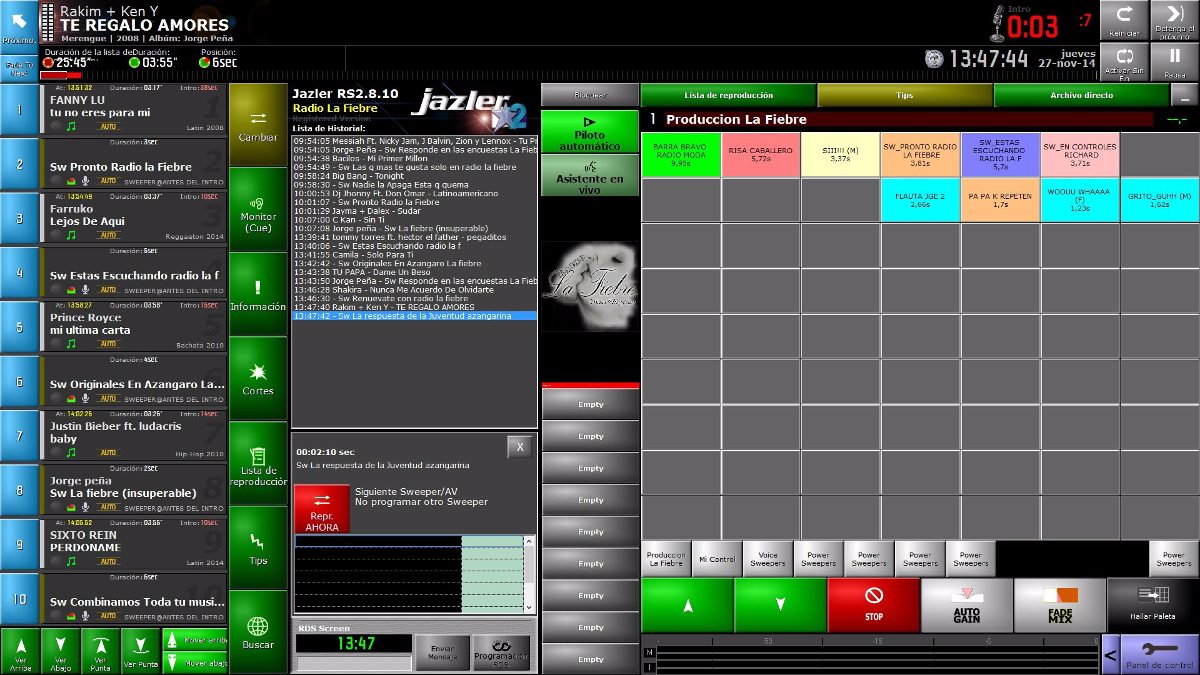Click playlist slot number 10 button

[19, 600]
